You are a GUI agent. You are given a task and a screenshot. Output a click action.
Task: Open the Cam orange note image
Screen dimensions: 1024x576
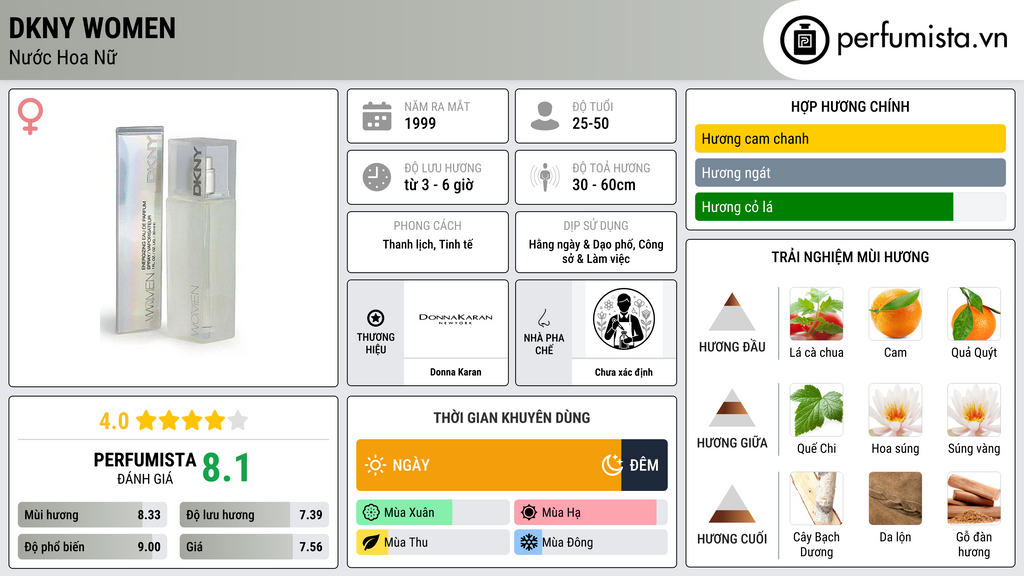point(895,314)
